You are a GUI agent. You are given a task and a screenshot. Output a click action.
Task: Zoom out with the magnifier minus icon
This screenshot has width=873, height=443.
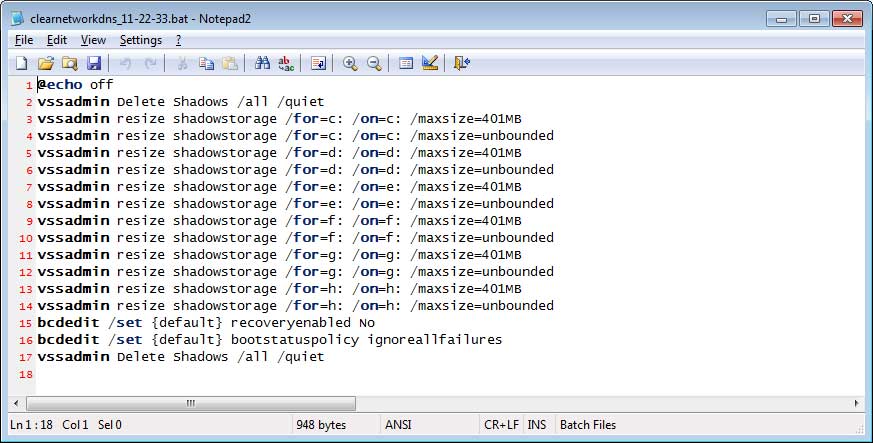[374, 63]
